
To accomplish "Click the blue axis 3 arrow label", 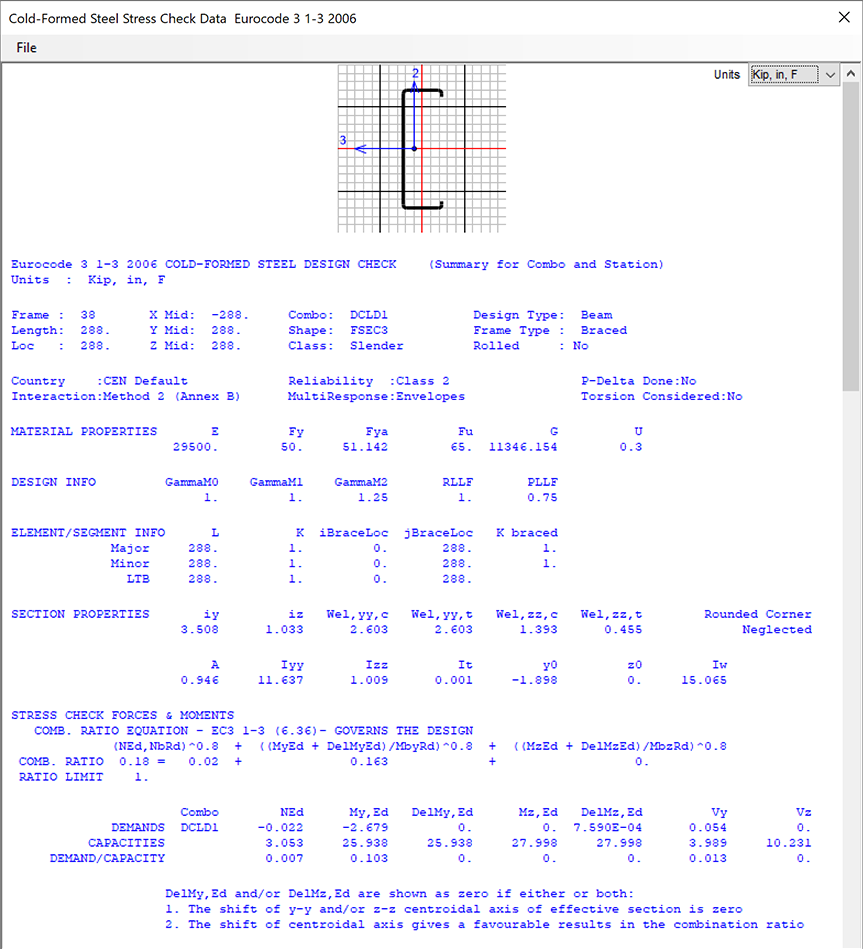I will (x=343, y=141).
